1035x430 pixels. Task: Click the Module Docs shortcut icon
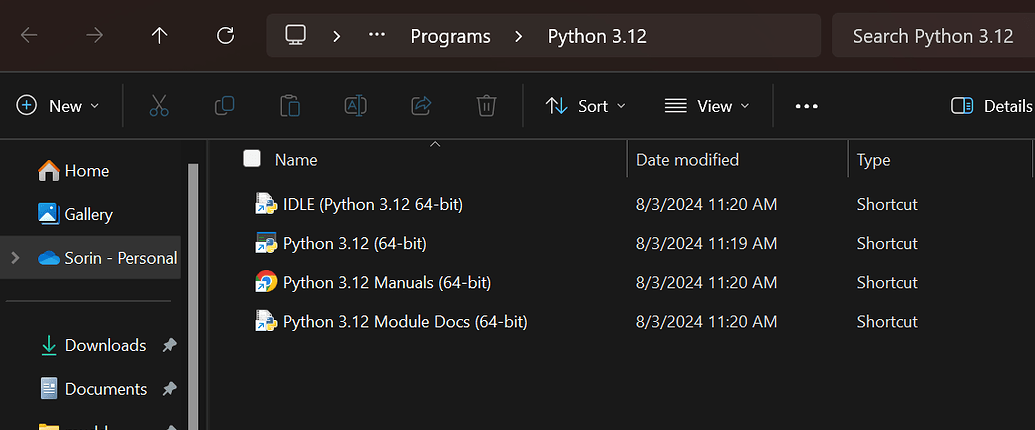pyautogui.click(x=265, y=321)
